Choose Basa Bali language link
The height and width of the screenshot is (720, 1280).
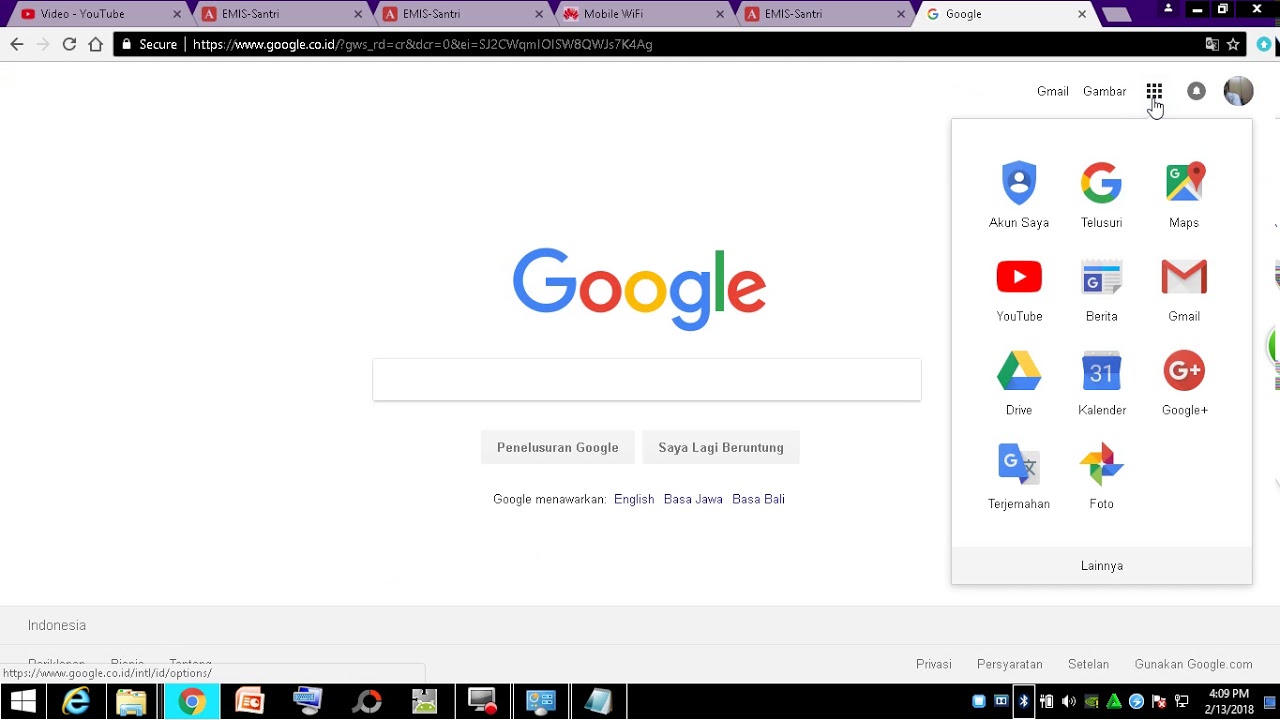click(758, 499)
